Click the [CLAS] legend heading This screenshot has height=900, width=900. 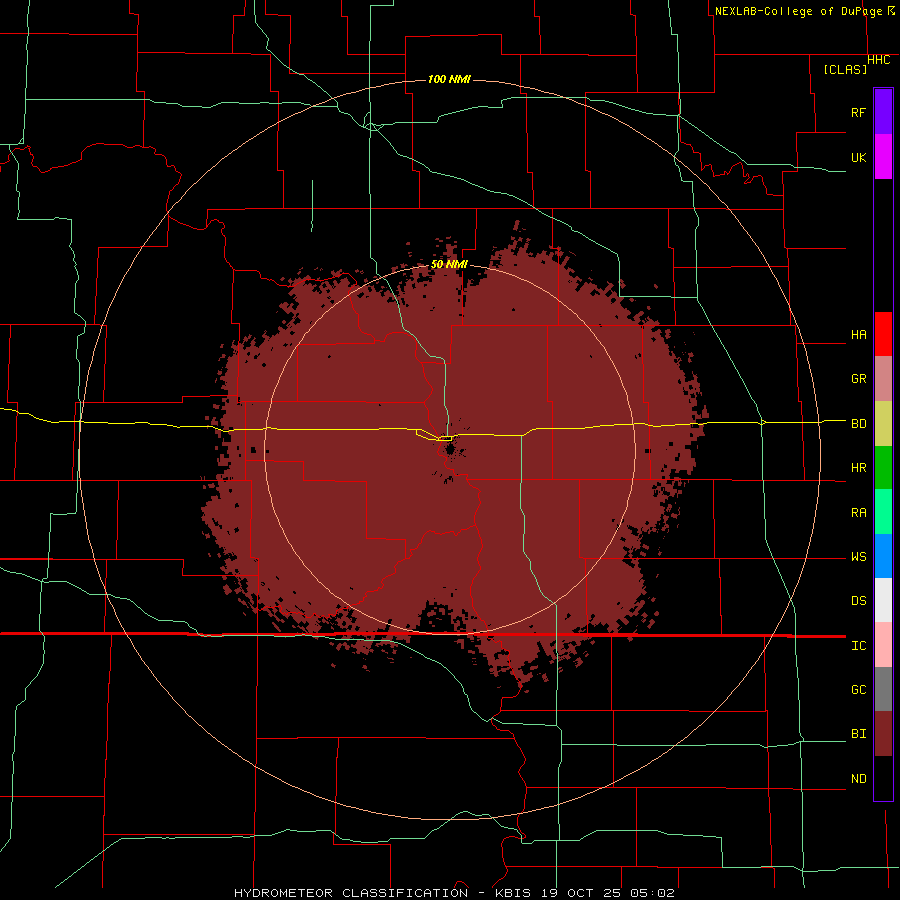[845, 69]
